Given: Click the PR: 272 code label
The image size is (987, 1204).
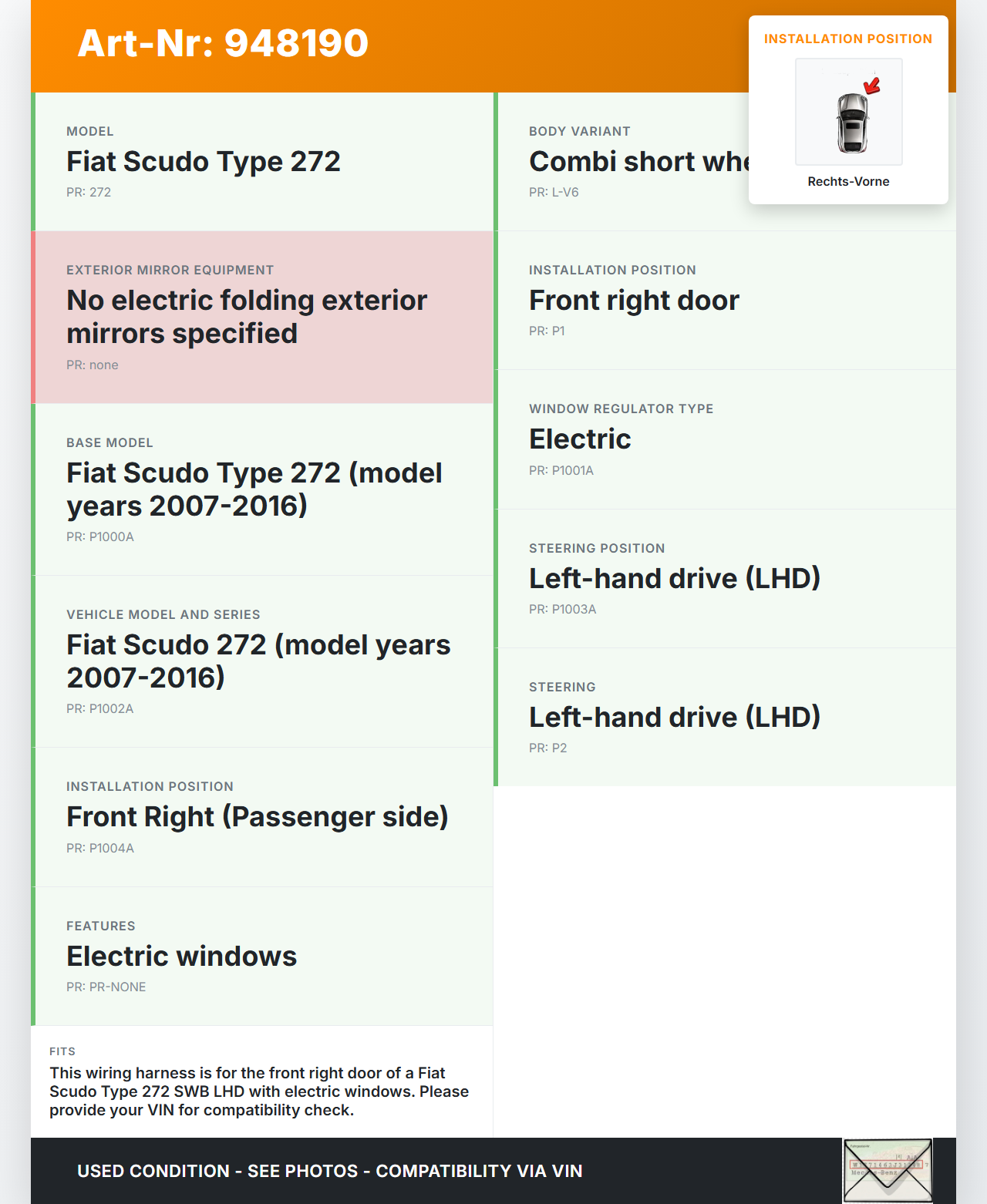Looking at the screenshot, I should click(89, 192).
